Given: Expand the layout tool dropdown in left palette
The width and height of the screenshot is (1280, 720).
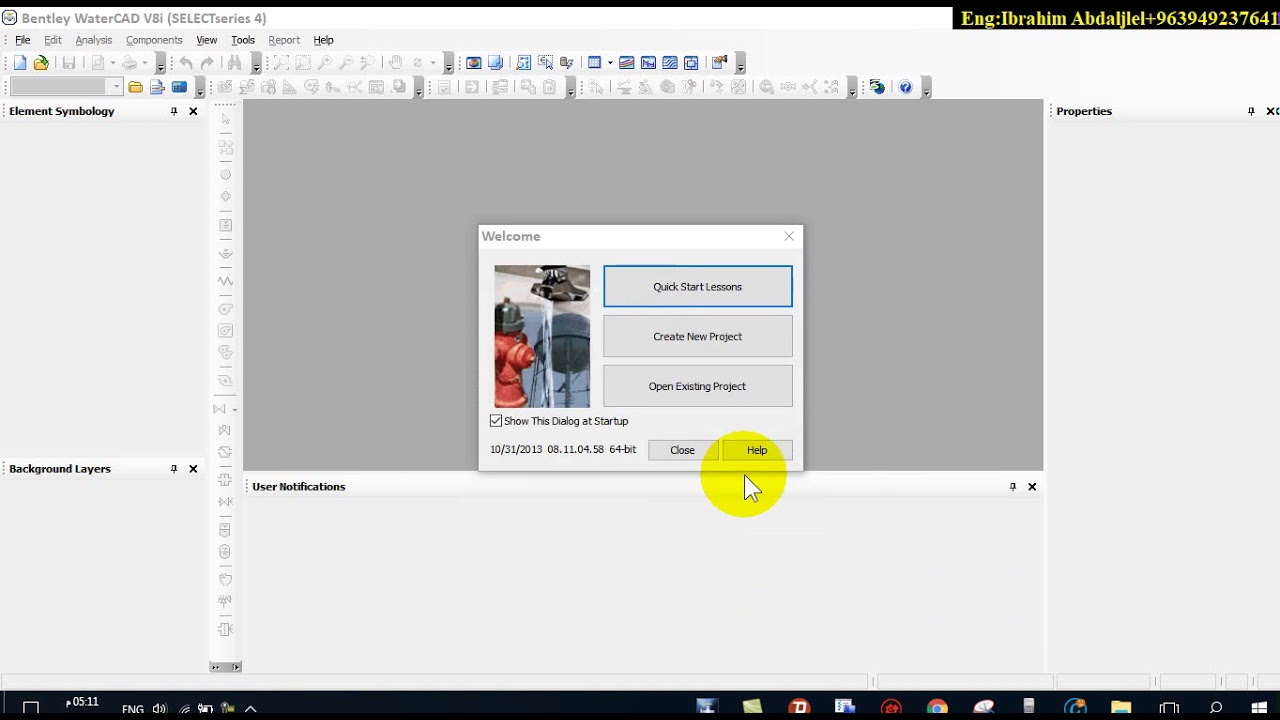Looking at the screenshot, I should (235, 410).
